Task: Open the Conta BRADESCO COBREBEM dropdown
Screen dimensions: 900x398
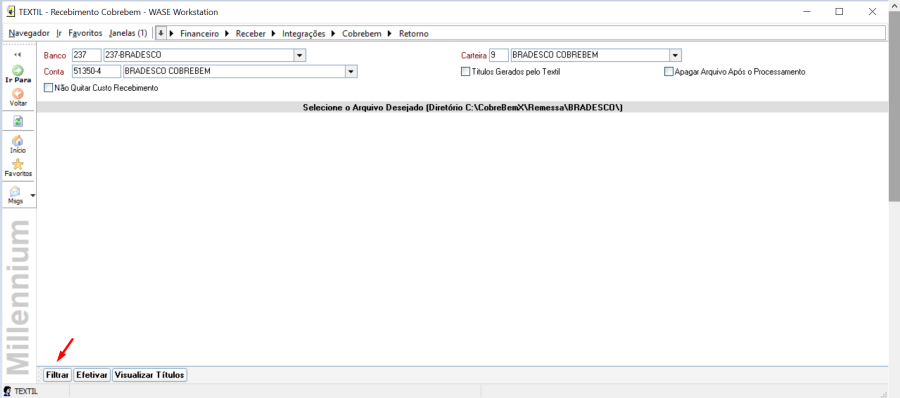Action: click(351, 71)
